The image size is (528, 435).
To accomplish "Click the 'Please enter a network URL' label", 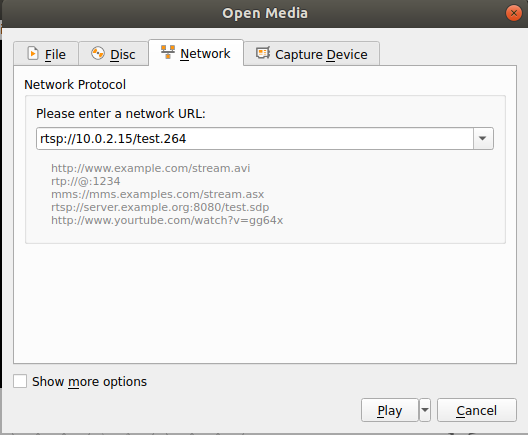I will pyautogui.click(x=121, y=113).
